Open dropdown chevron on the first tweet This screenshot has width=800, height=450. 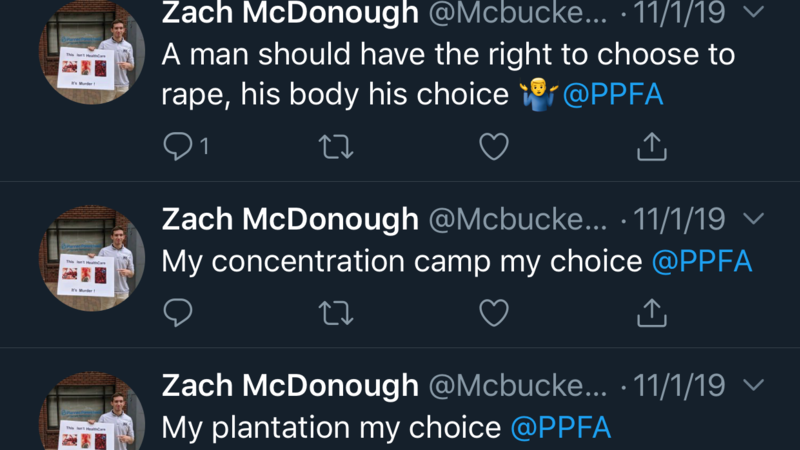[755, 14]
